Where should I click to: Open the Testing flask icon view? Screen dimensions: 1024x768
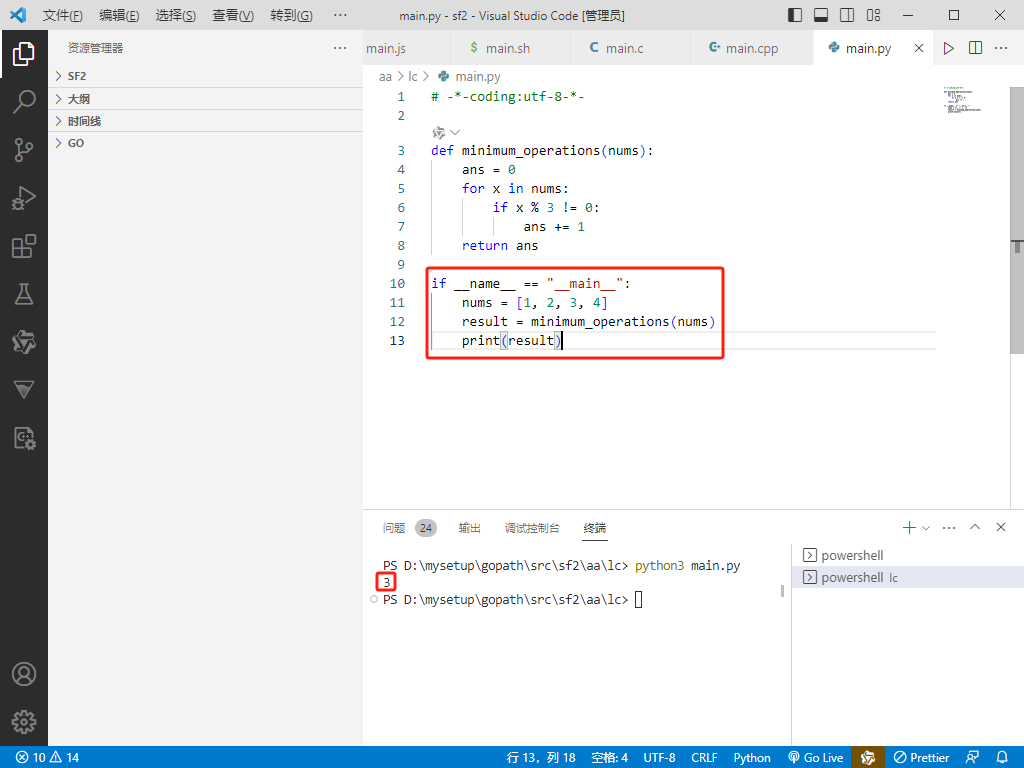tap(24, 294)
